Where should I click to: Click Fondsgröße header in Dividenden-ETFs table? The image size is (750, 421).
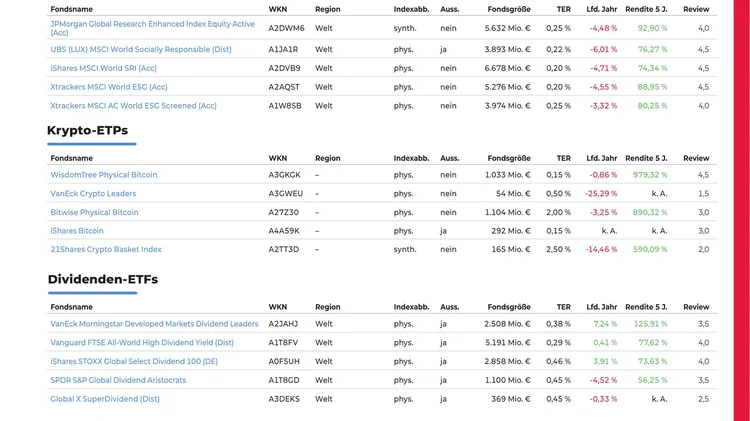(509, 307)
